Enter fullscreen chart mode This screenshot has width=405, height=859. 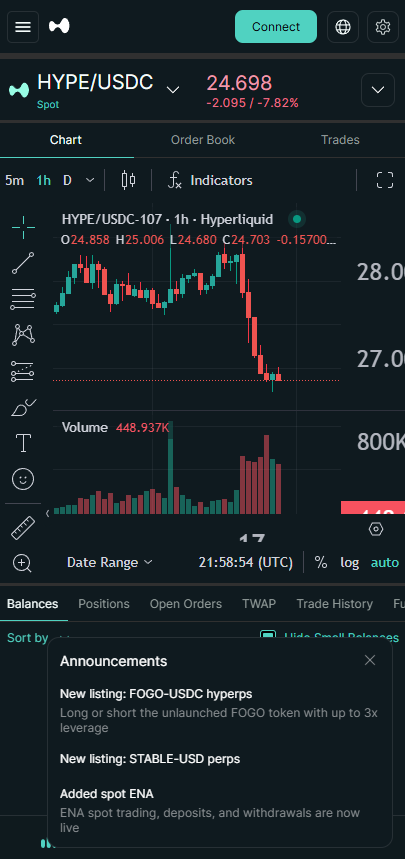point(385,180)
